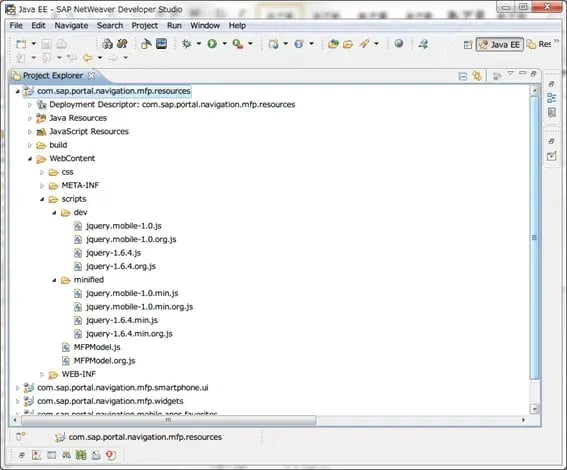Screen dimensions: 567x470
Task: Click the globe web browser icon
Action: (399, 44)
